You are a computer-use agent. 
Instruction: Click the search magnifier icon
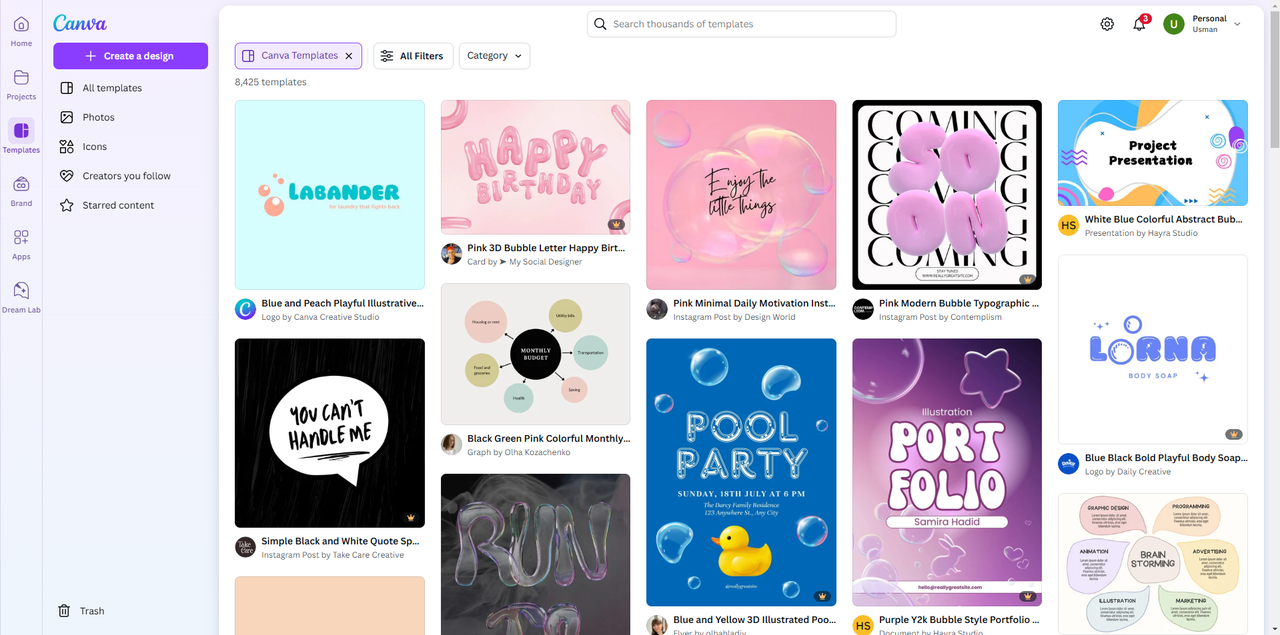click(600, 24)
